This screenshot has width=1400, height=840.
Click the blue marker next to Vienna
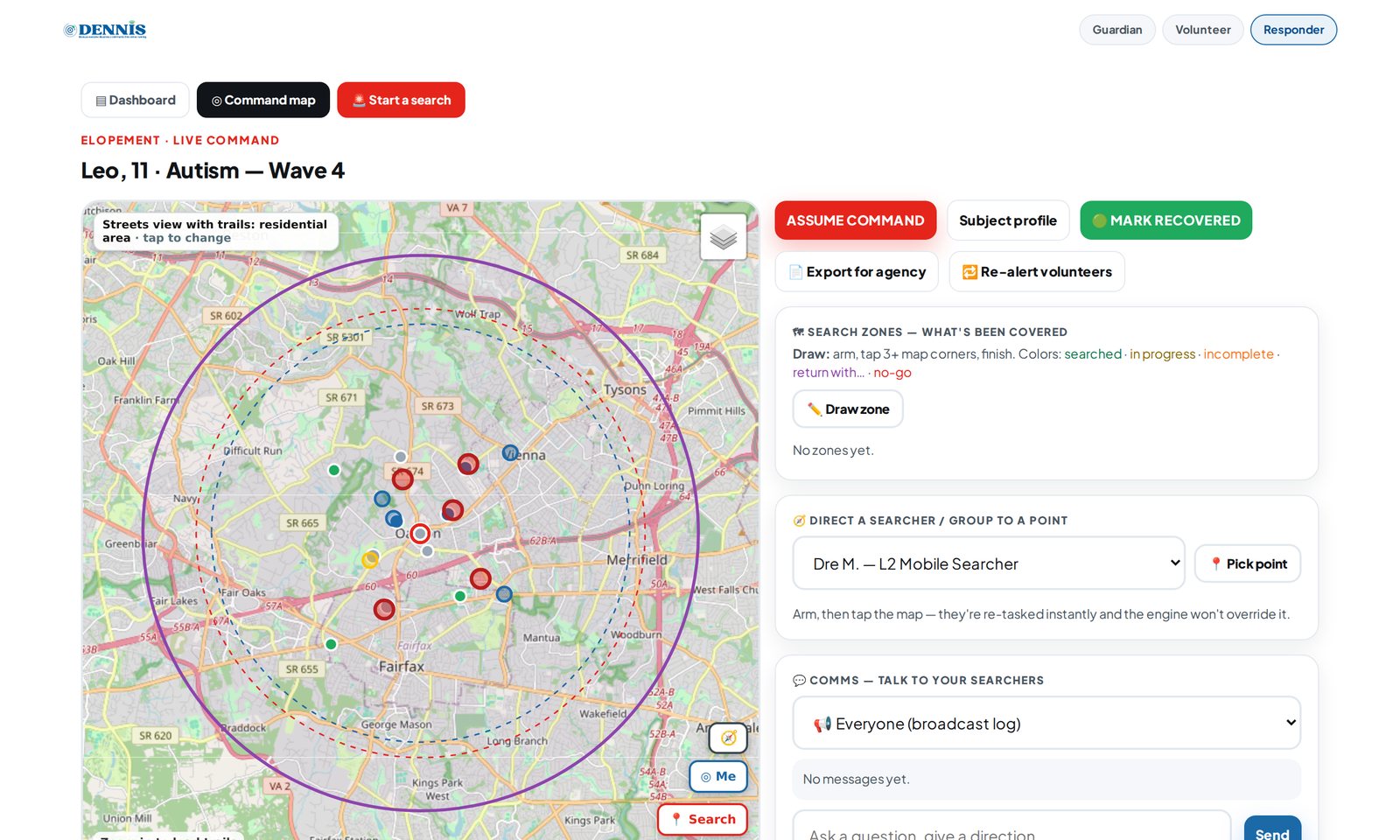(510, 452)
